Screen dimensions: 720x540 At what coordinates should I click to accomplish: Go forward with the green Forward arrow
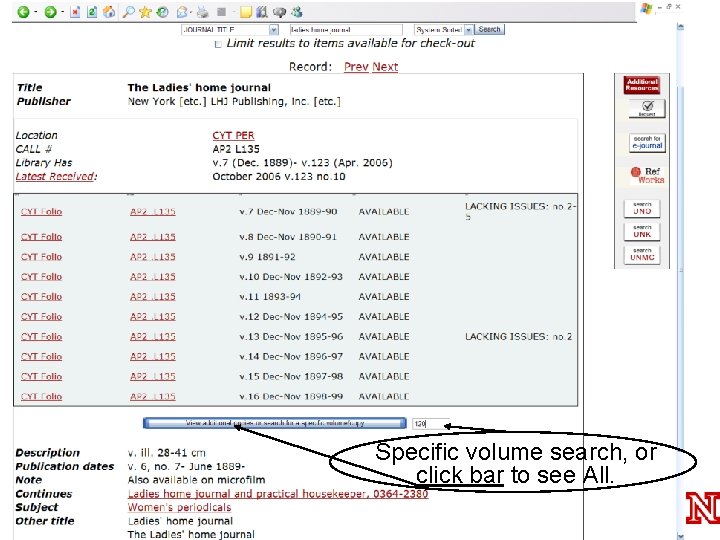[x=50, y=12]
